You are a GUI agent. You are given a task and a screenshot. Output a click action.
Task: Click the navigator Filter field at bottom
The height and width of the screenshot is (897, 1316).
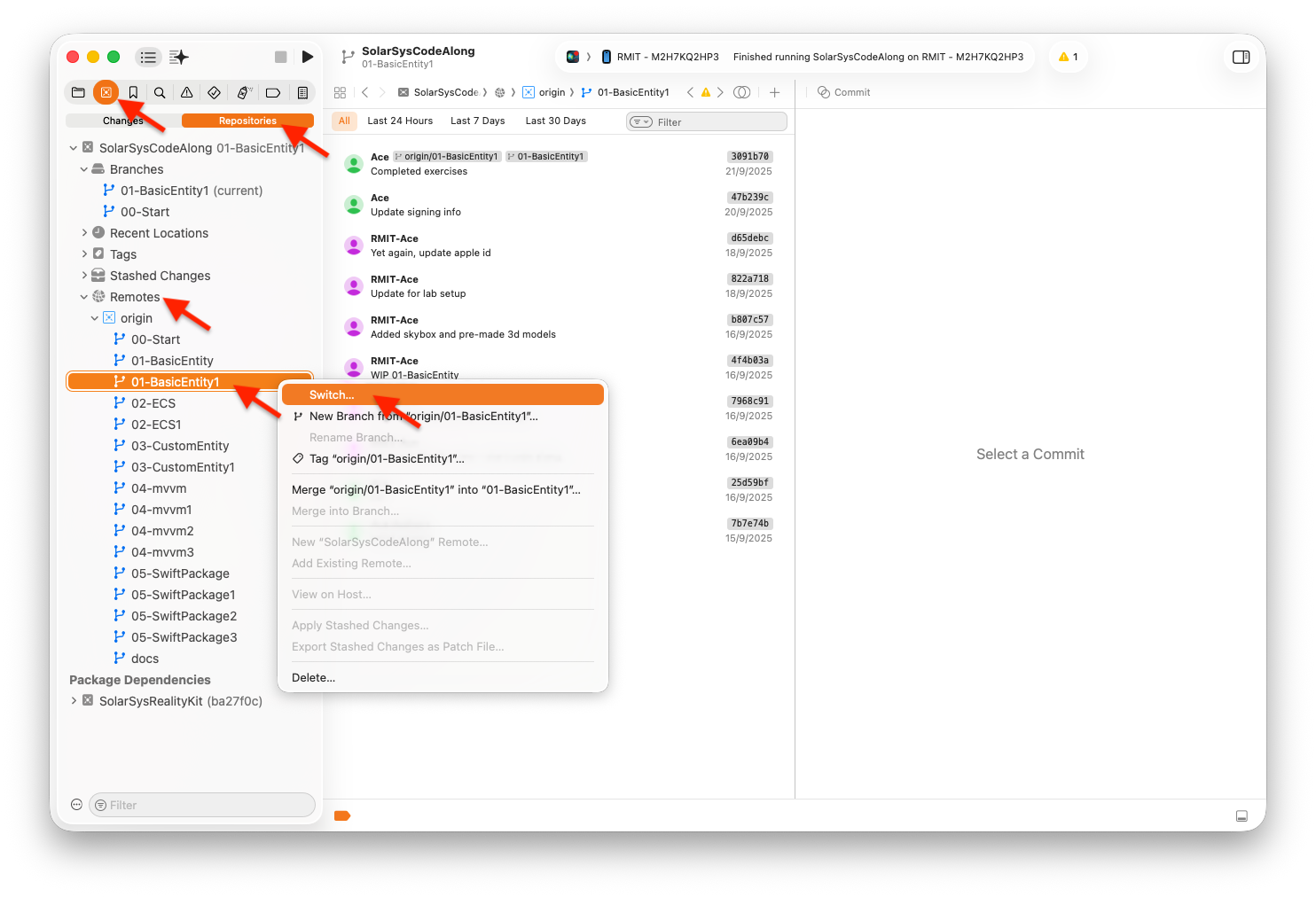coord(202,805)
